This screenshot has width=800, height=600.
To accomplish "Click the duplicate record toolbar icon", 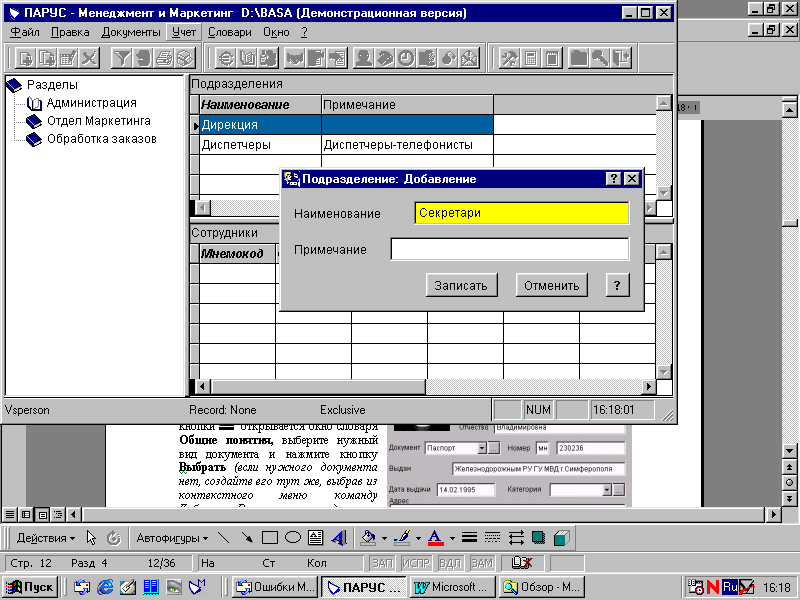I will (46, 58).
